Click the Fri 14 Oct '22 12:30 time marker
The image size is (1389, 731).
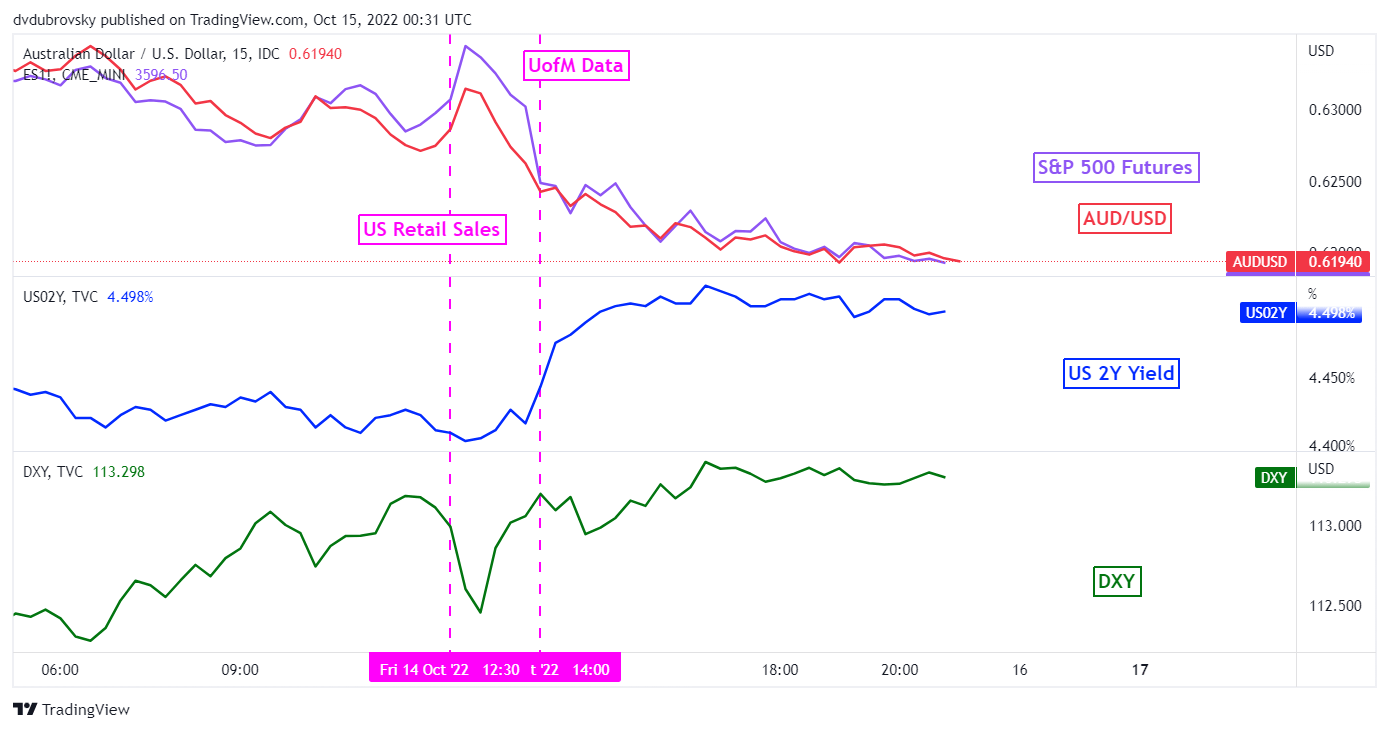point(449,669)
